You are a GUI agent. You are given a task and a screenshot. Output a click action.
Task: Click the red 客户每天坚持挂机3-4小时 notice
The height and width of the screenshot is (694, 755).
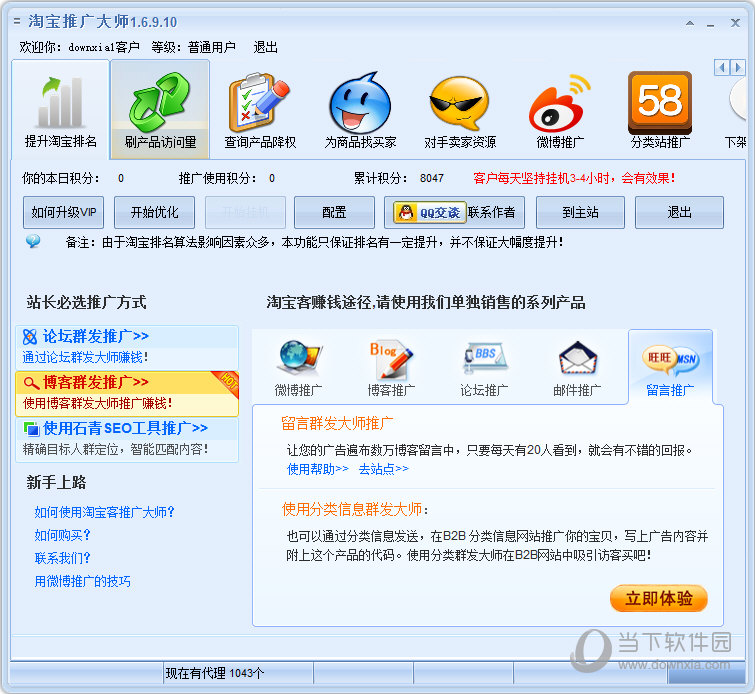pos(574,178)
